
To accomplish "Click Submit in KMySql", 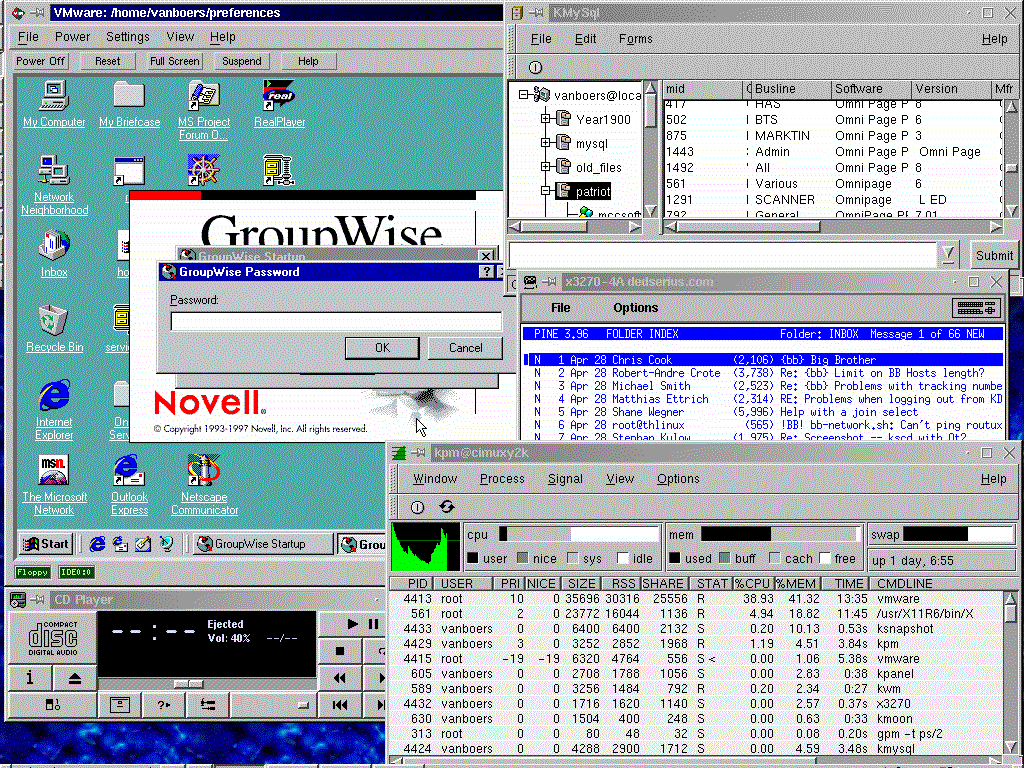I will [x=994, y=255].
